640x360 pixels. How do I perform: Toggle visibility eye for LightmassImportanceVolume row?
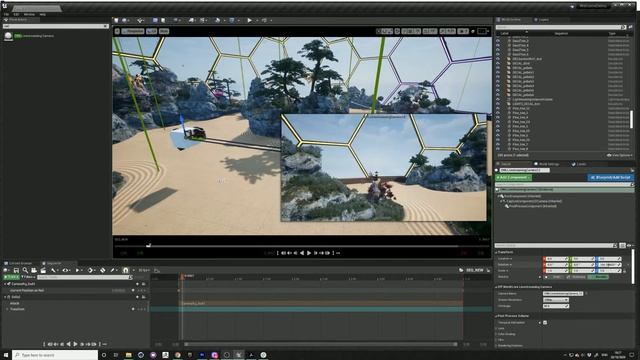coord(498,99)
